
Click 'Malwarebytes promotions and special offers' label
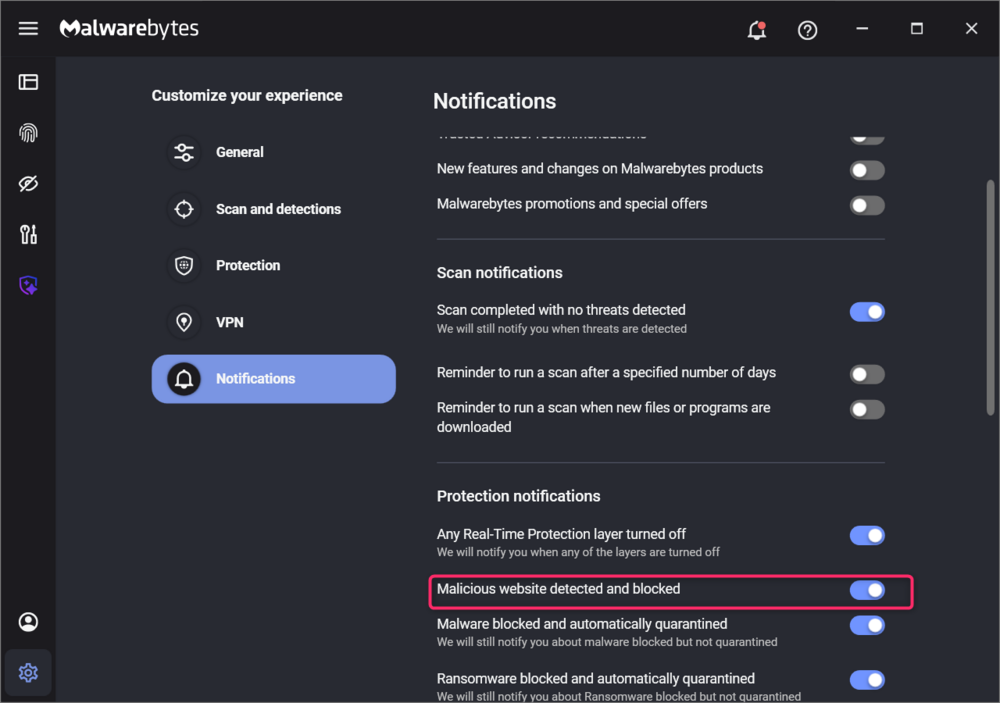571,204
